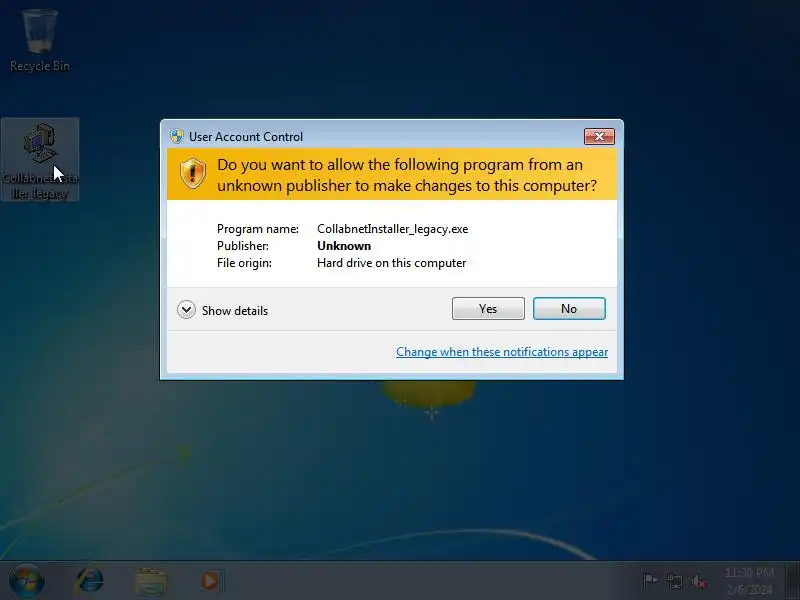This screenshot has width=800, height=600.
Task: Click the network tray icon
Action: (x=674, y=581)
